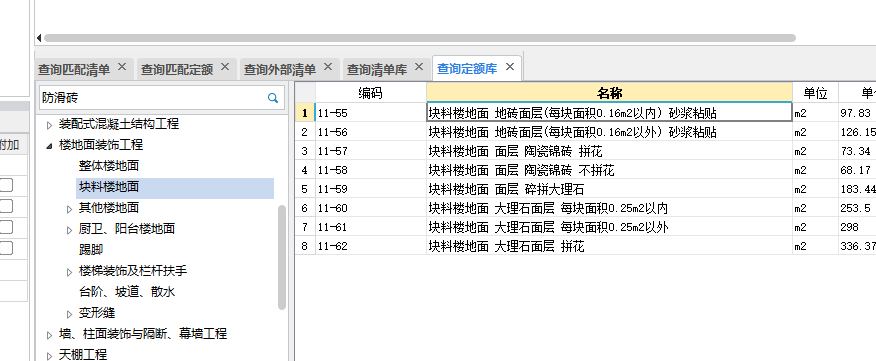The image size is (876, 361).
Task: Select the 其他楼地面 tree label
Action: pyautogui.click(x=109, y=208)
